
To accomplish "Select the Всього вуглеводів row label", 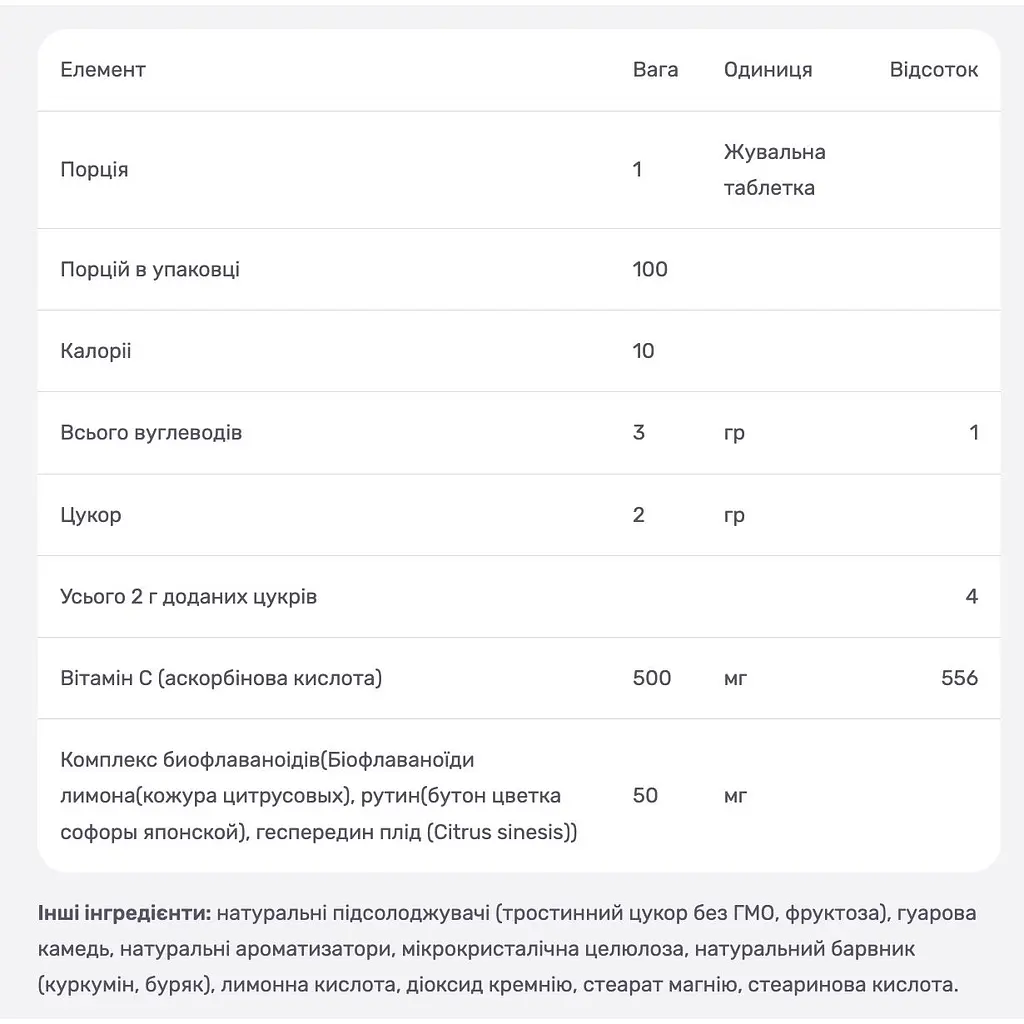I will click(x=151, y=433).
